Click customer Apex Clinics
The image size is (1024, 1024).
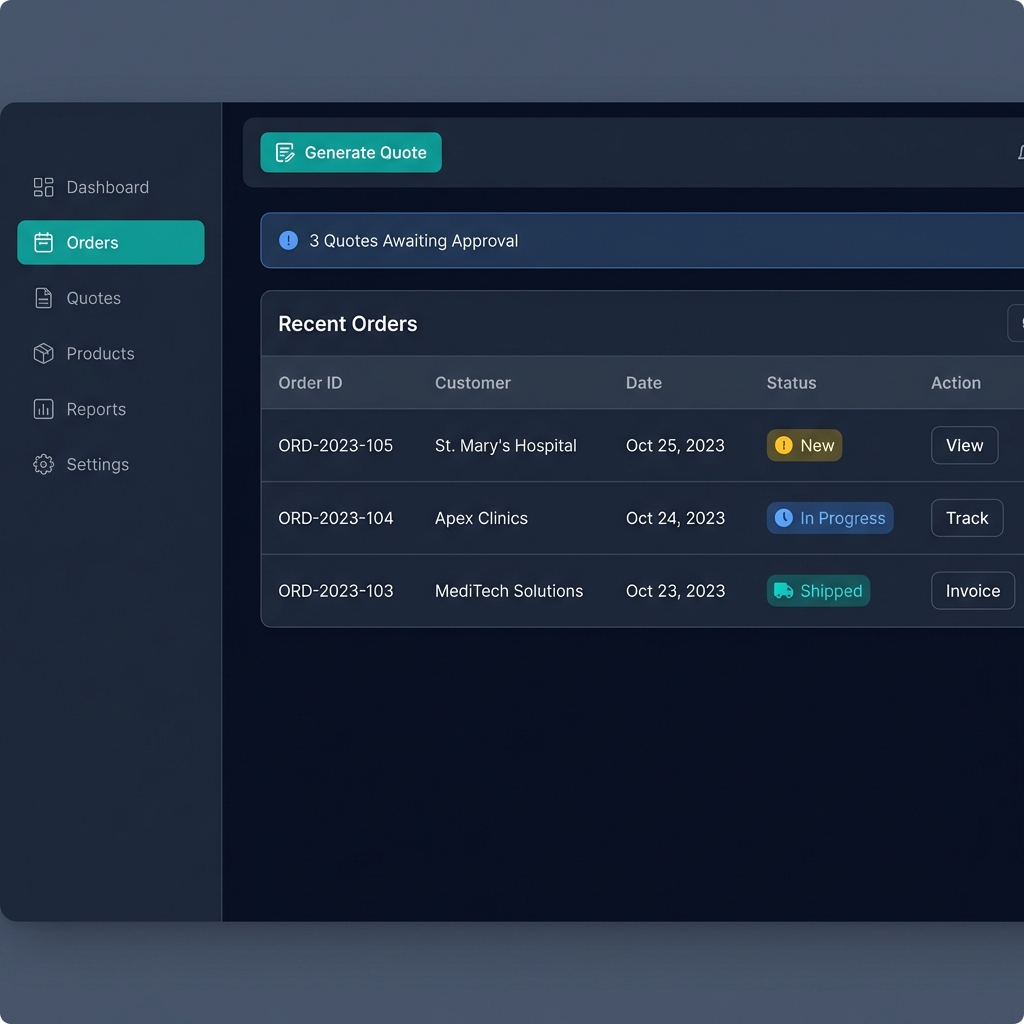coord(481,518)
